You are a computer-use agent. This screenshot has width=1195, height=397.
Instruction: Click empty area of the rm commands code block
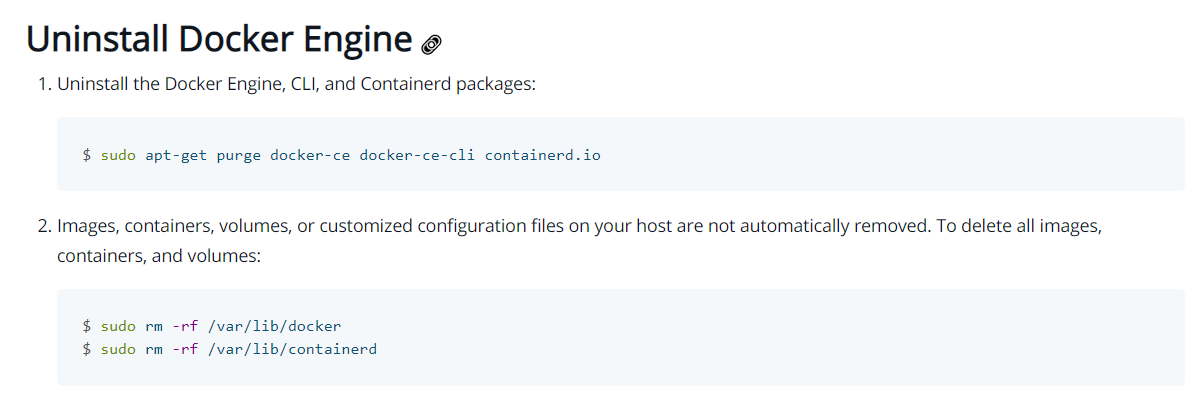coord(762,338)
